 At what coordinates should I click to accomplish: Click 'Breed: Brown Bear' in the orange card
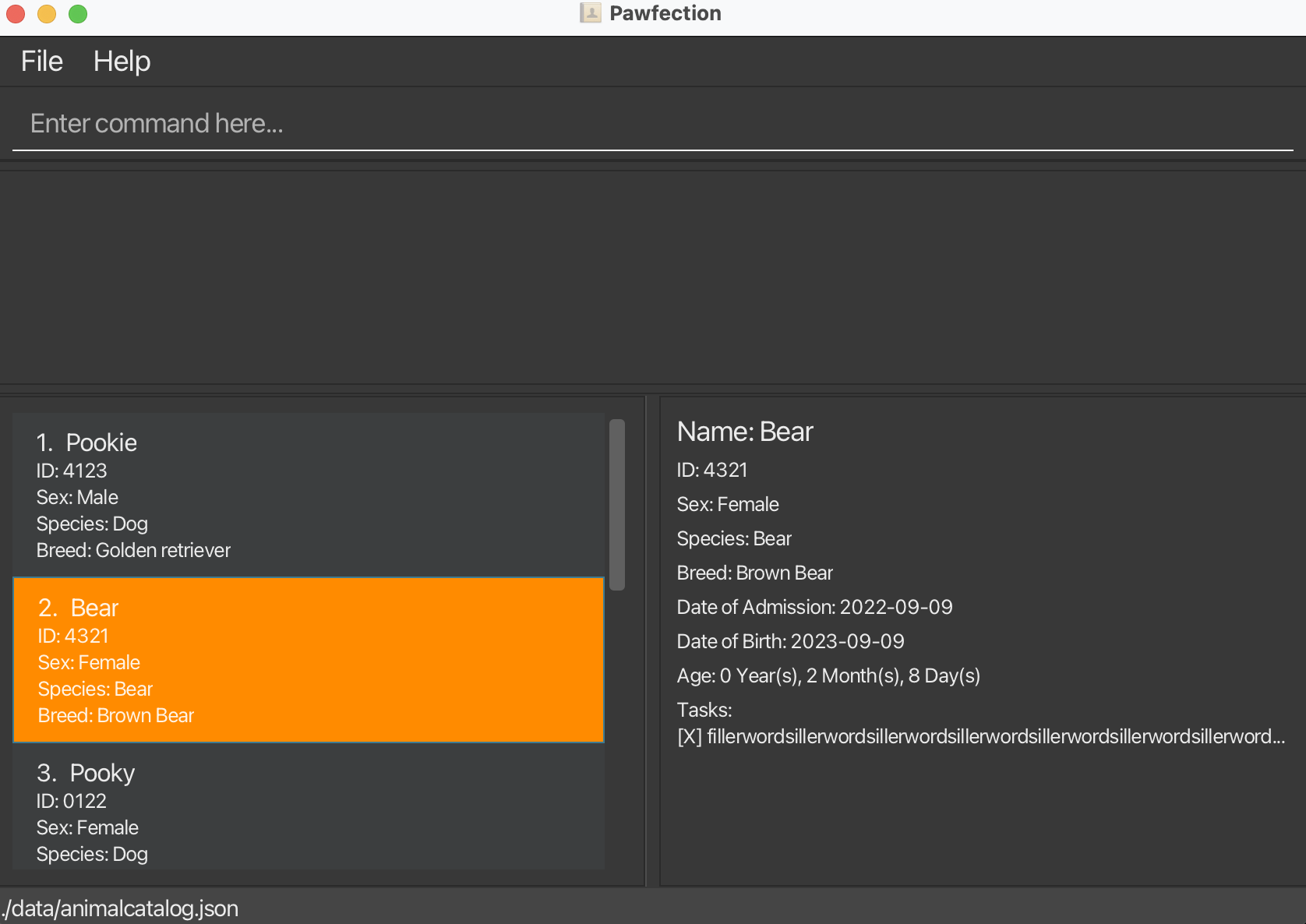coord(116,715)
